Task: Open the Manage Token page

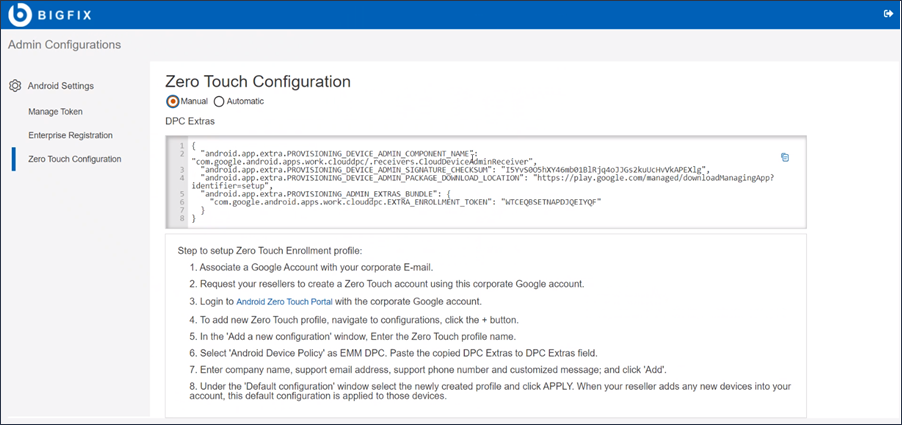Action: (55, 111)
